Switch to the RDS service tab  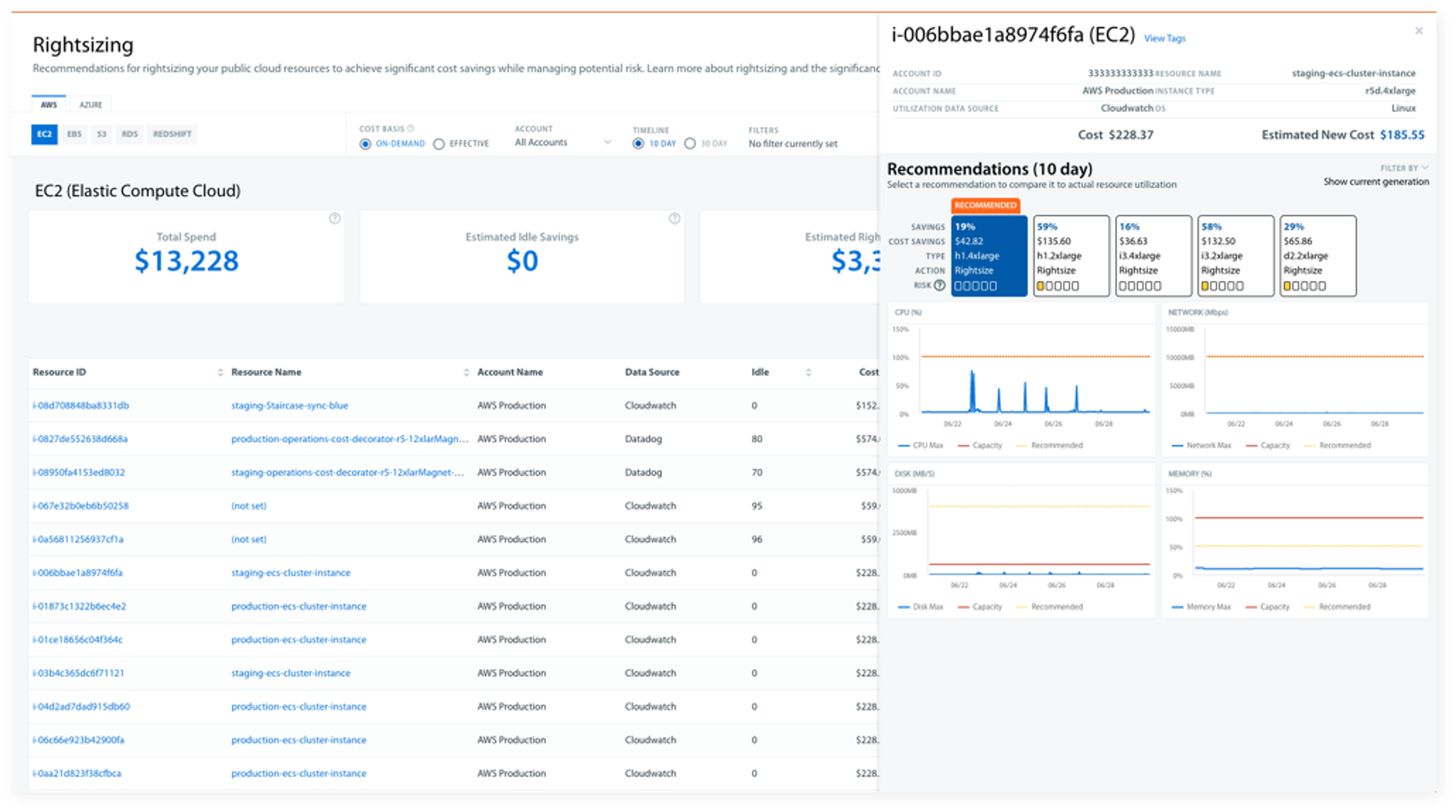130,135
